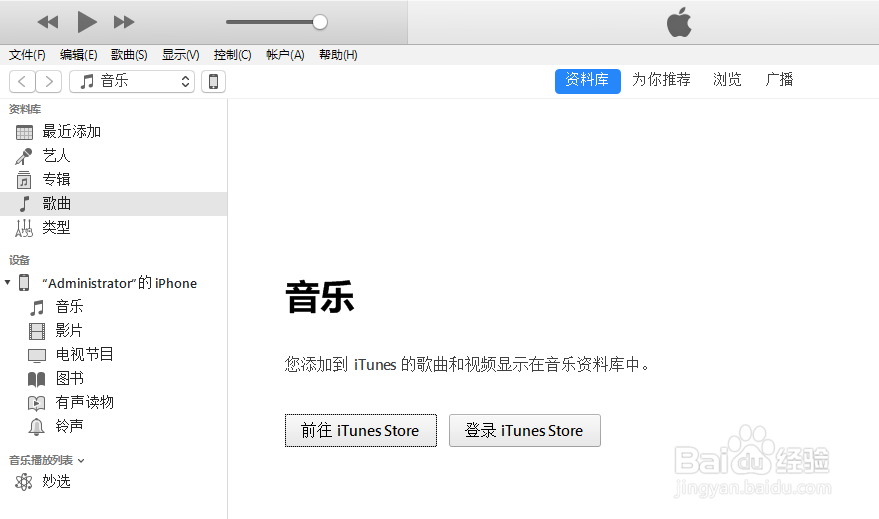Click the 铃声 bell icon
Viewport: 879px width, 519px height.
(x=36, y=427)
